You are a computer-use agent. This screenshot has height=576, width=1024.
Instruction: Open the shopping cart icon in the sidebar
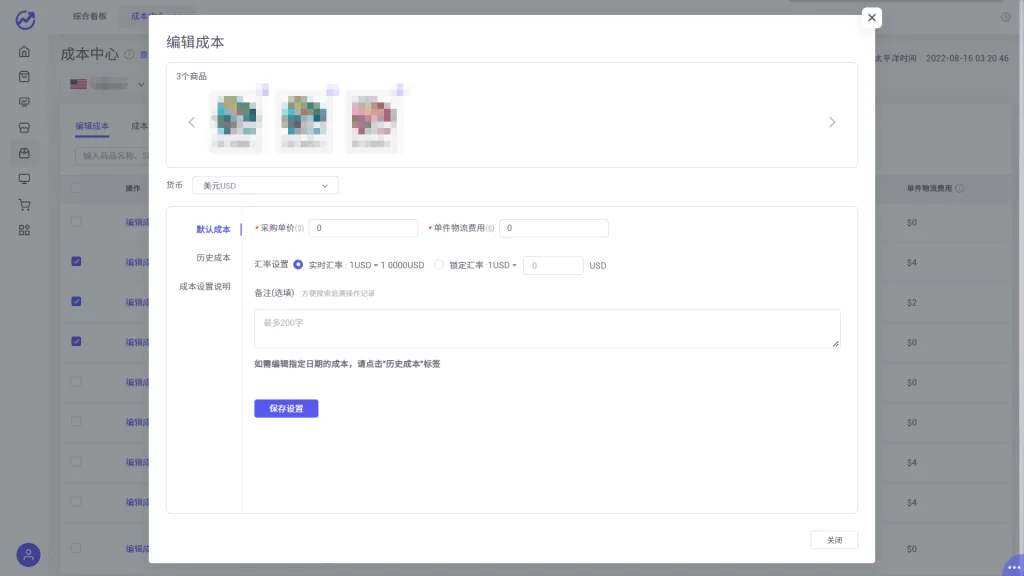[24, 204]
